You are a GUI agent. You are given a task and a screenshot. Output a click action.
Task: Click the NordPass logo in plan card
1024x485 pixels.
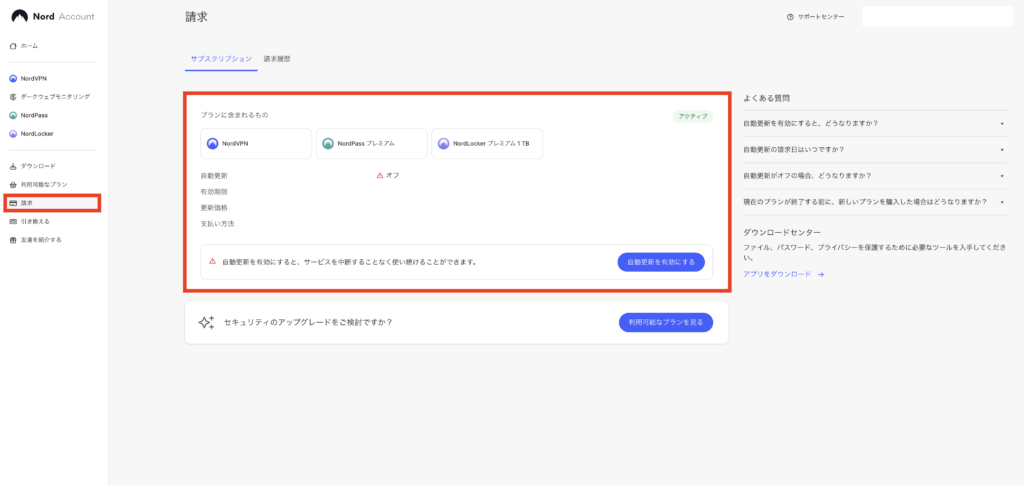click(x=328, y=144)
